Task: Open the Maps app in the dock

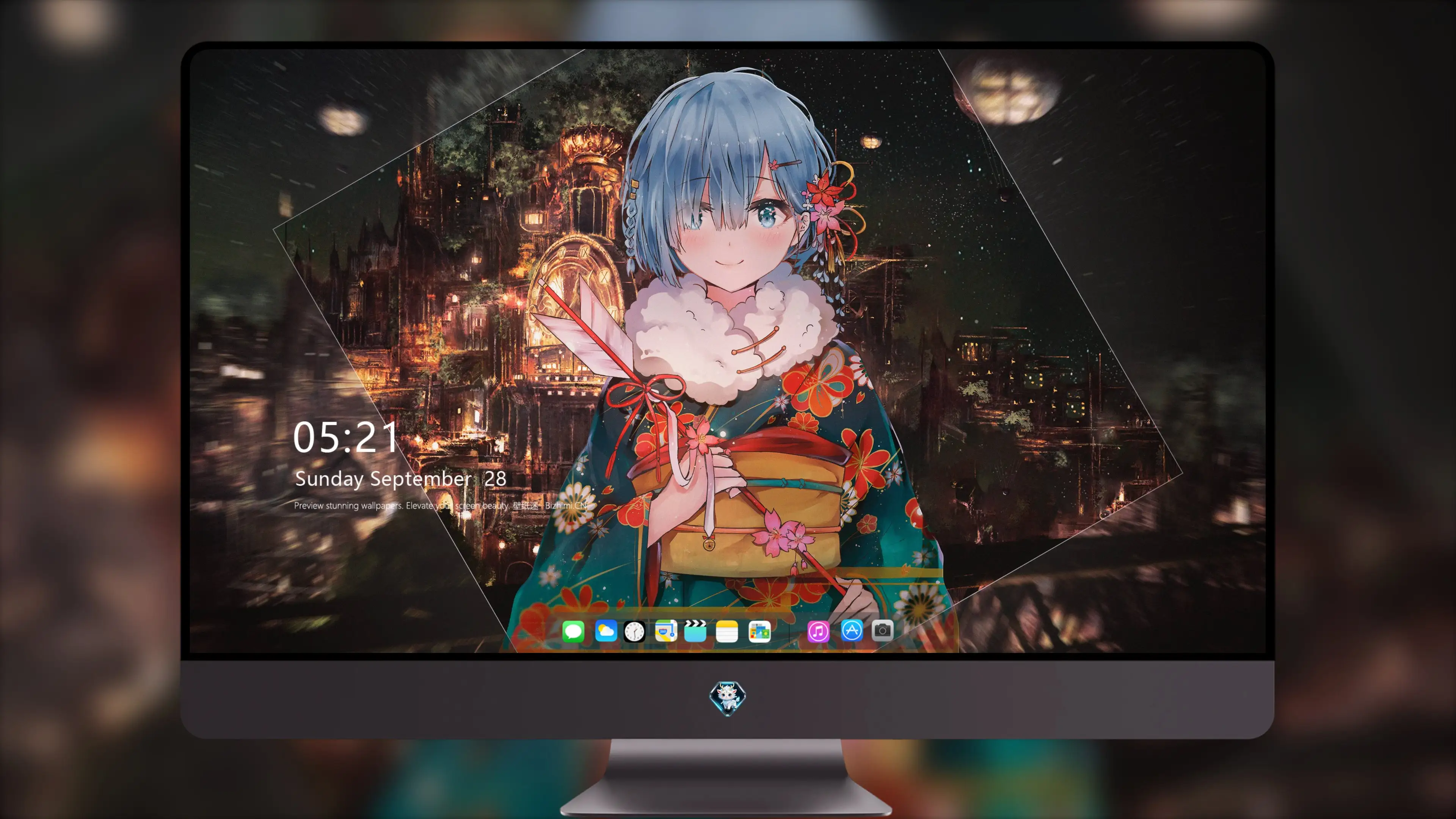Action: click(x=666, y=631)
